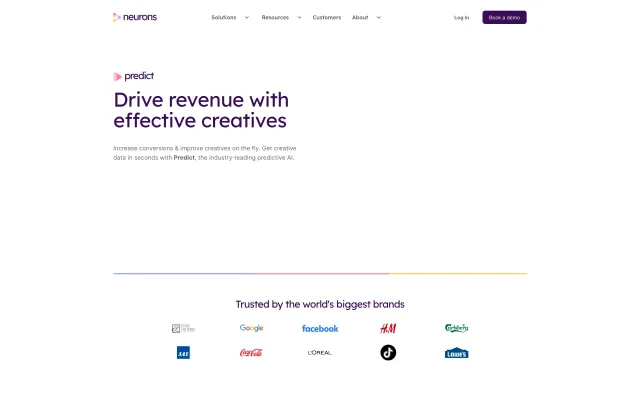Click the Carlsberg brand logo

coord(456,328)
